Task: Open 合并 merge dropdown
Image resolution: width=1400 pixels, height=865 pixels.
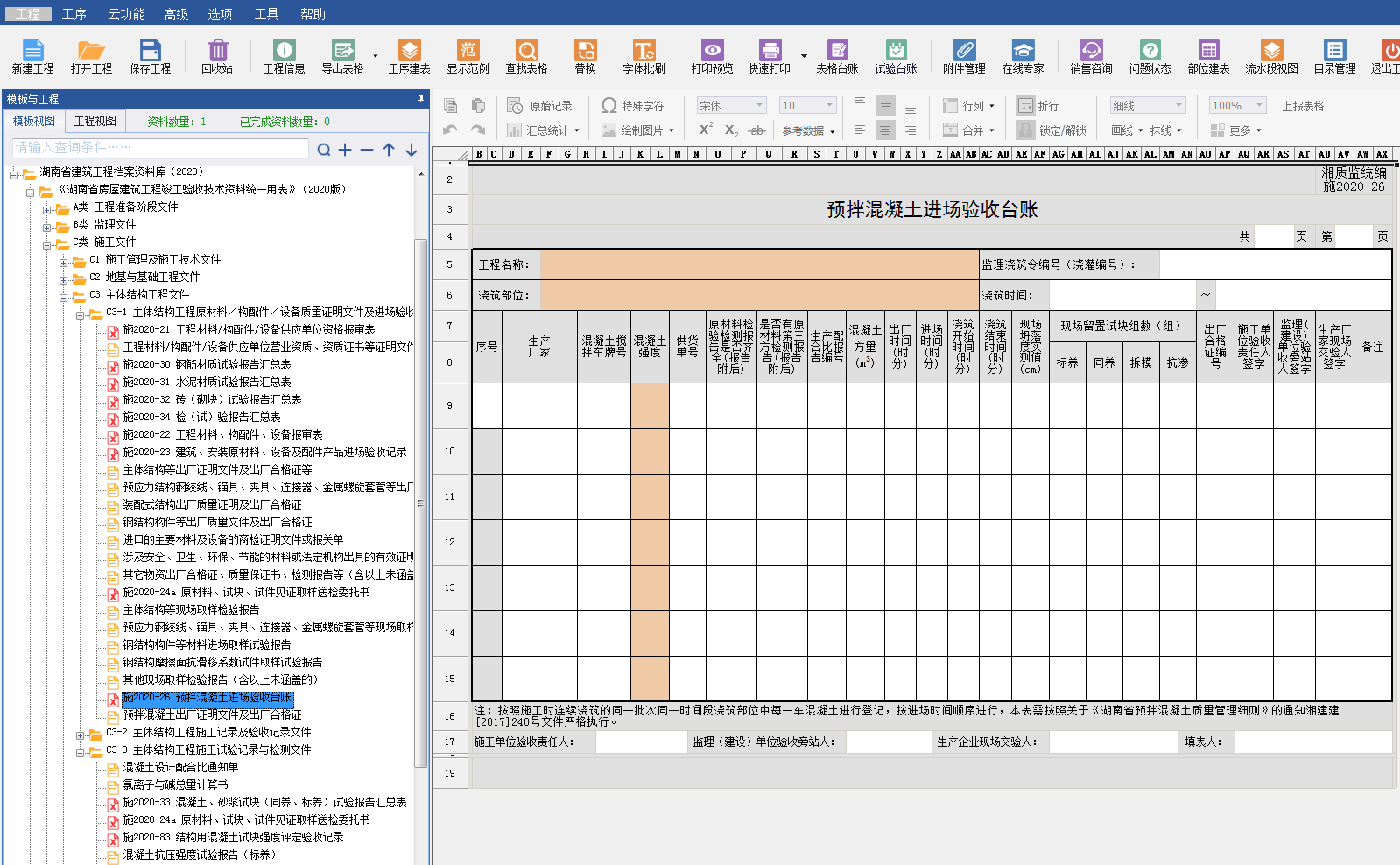Action: (969, 130)
